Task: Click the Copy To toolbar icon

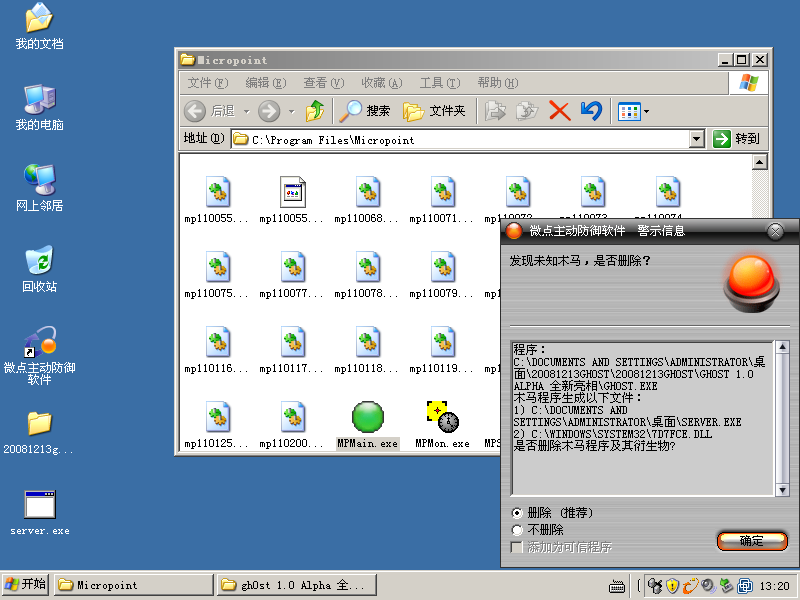Action: pyautogui.click(x=527, y=111)
